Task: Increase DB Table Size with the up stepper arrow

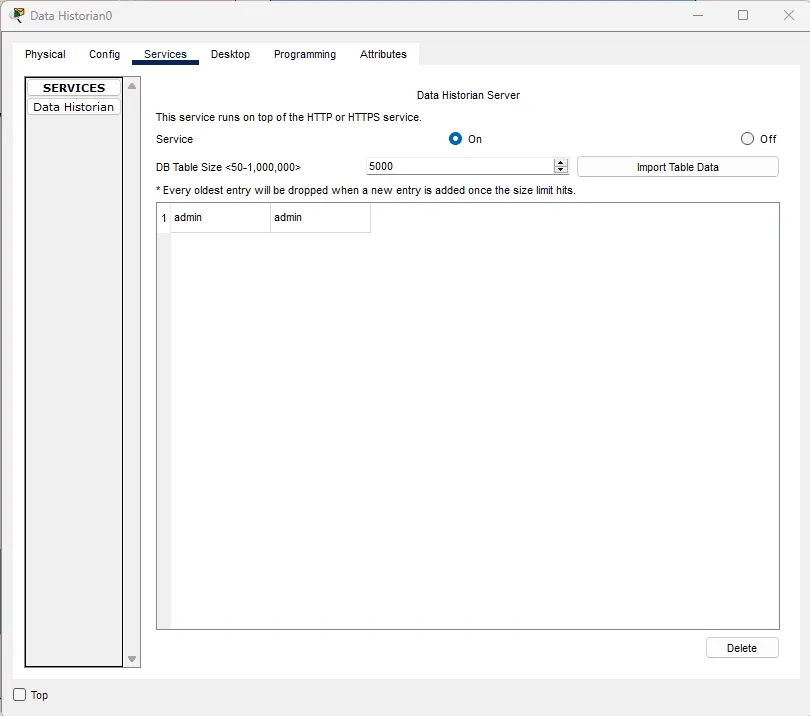Action: pyautogui.click(x=560, y=162)
